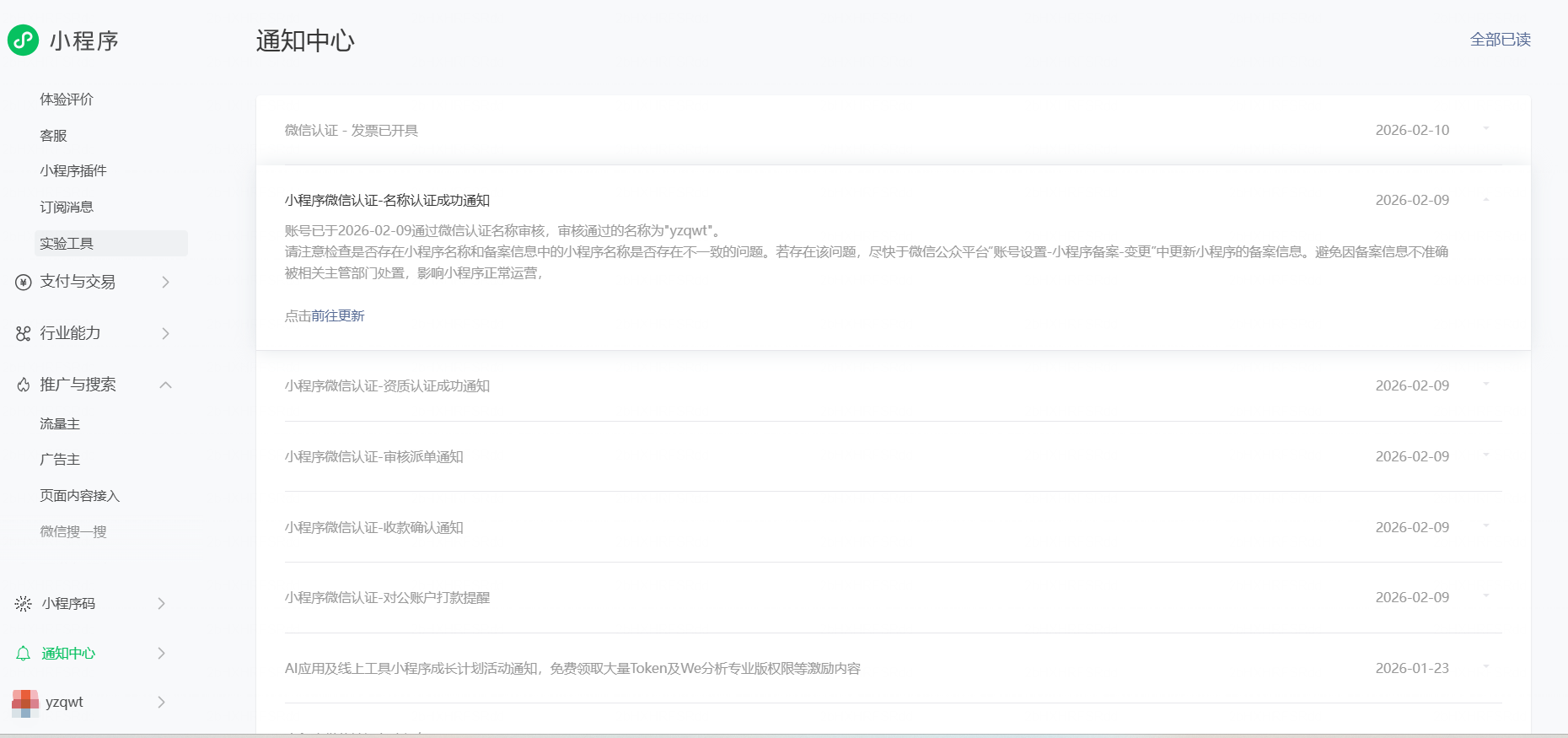Open the 微信认证 - 发票已开具 notification
The width and height of the screenshot is (1568, 738).
(x=352, y=131)
